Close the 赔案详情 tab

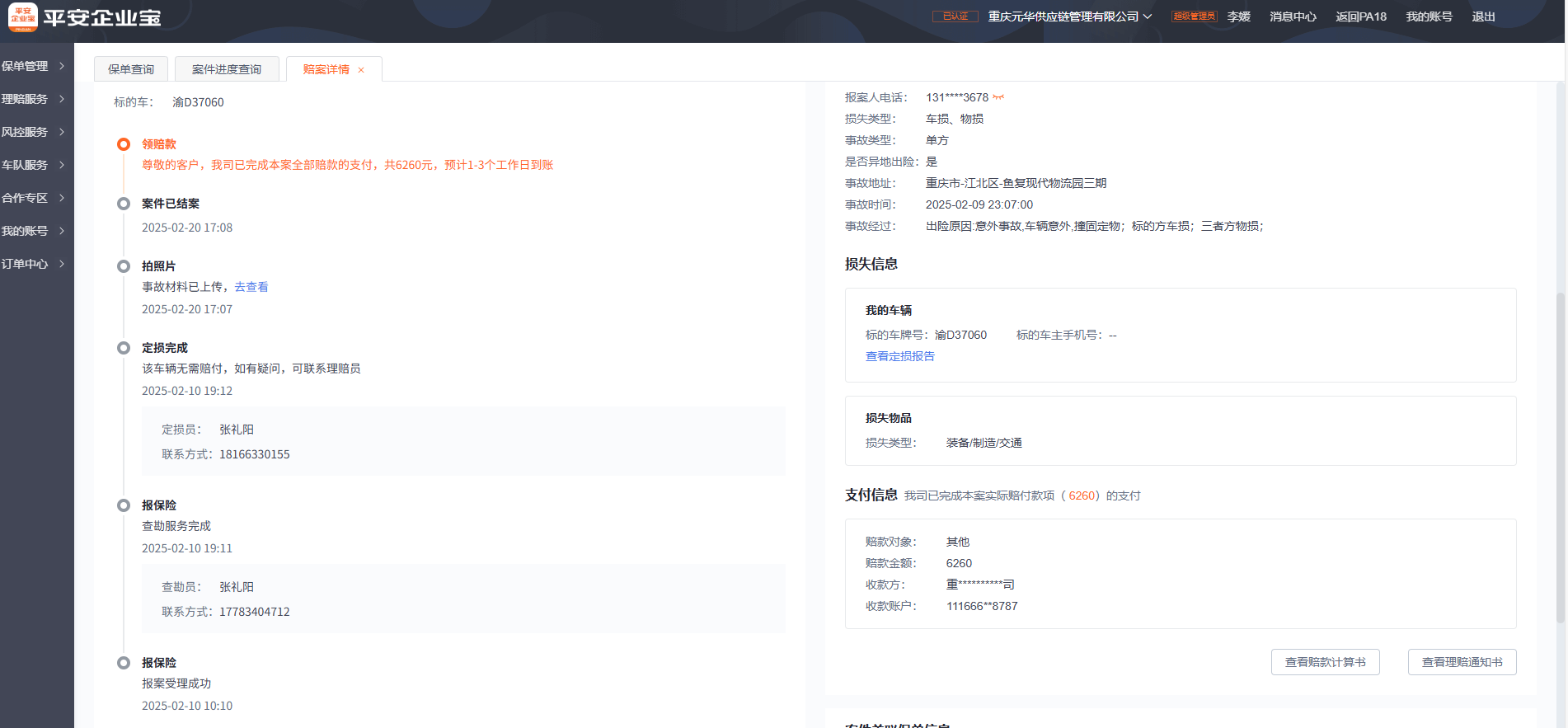pyautogui.click(x=361, y=70)
